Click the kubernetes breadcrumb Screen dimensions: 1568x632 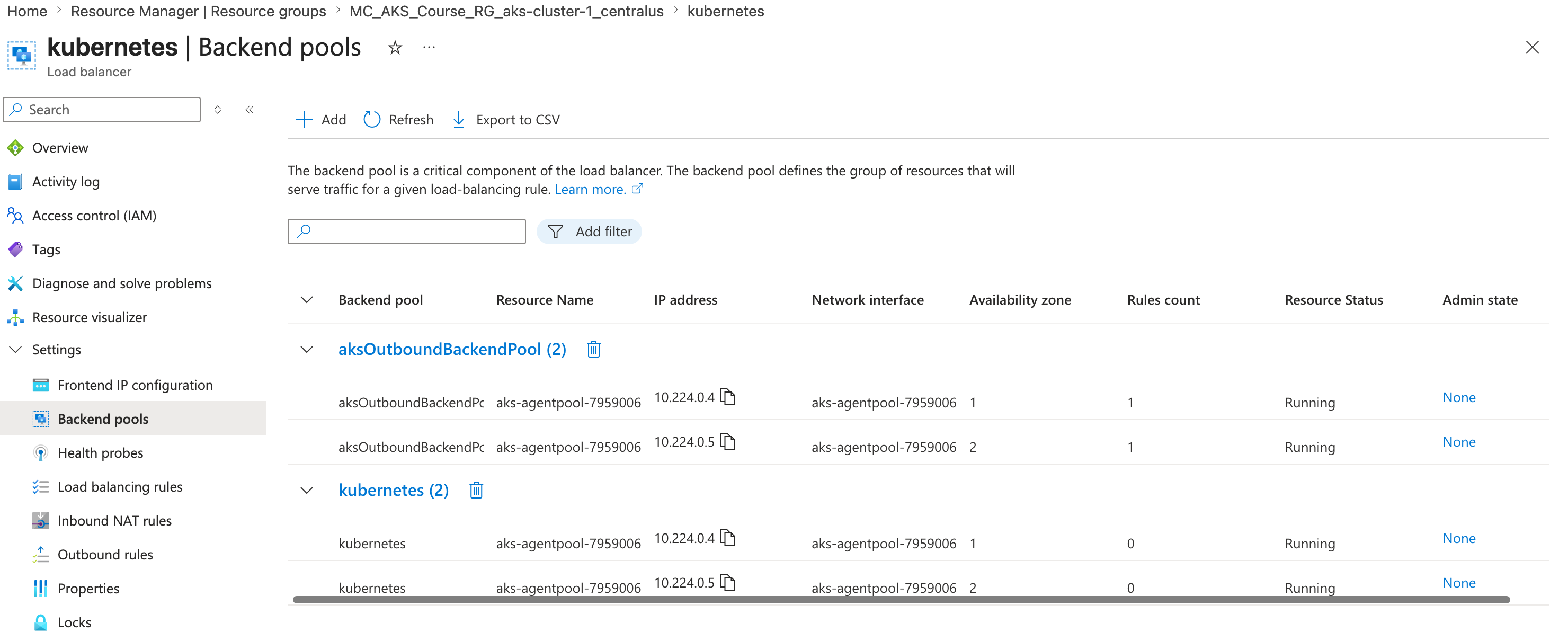click(726, 11)
